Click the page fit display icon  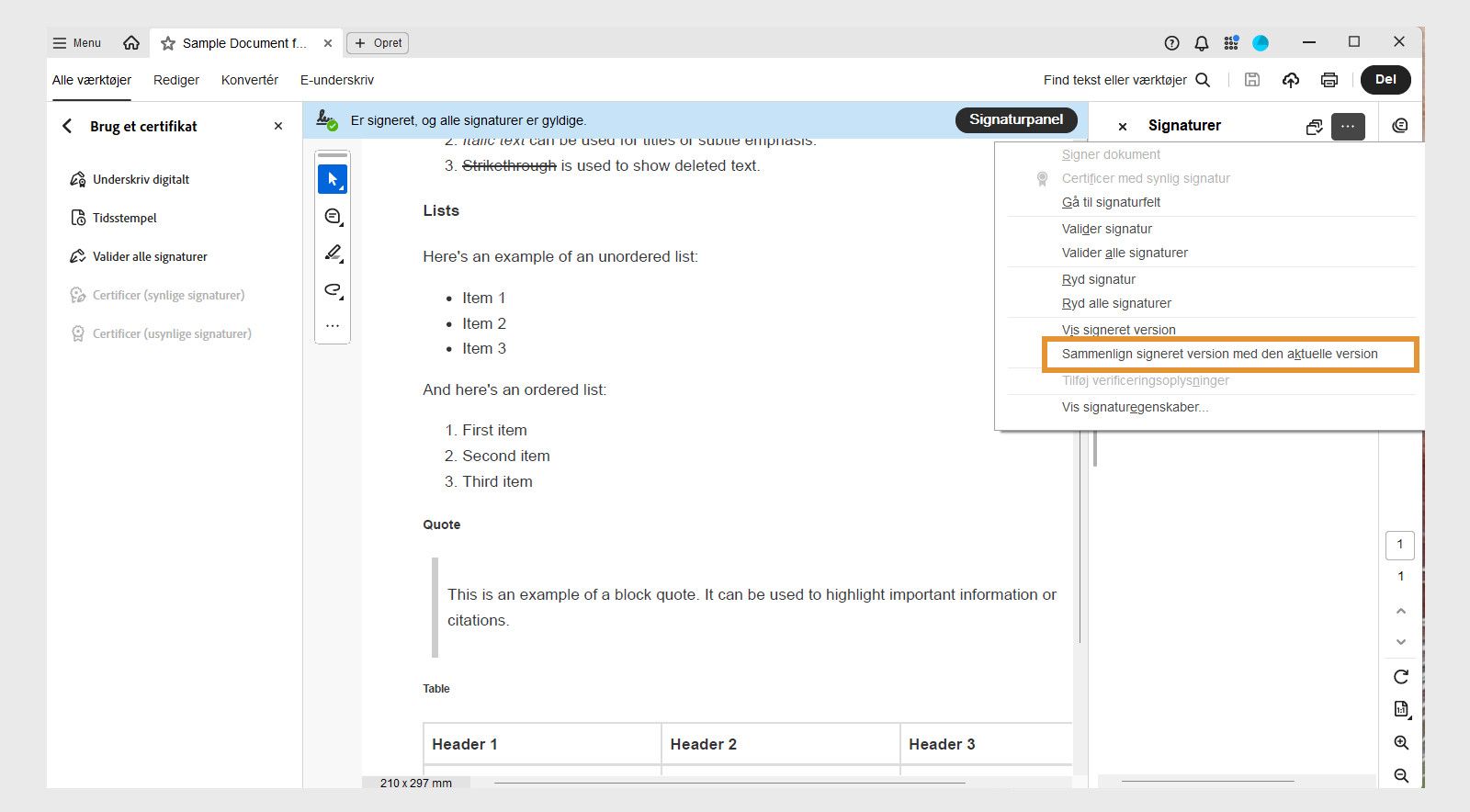pyautogui.click(x=1401, y=709)
